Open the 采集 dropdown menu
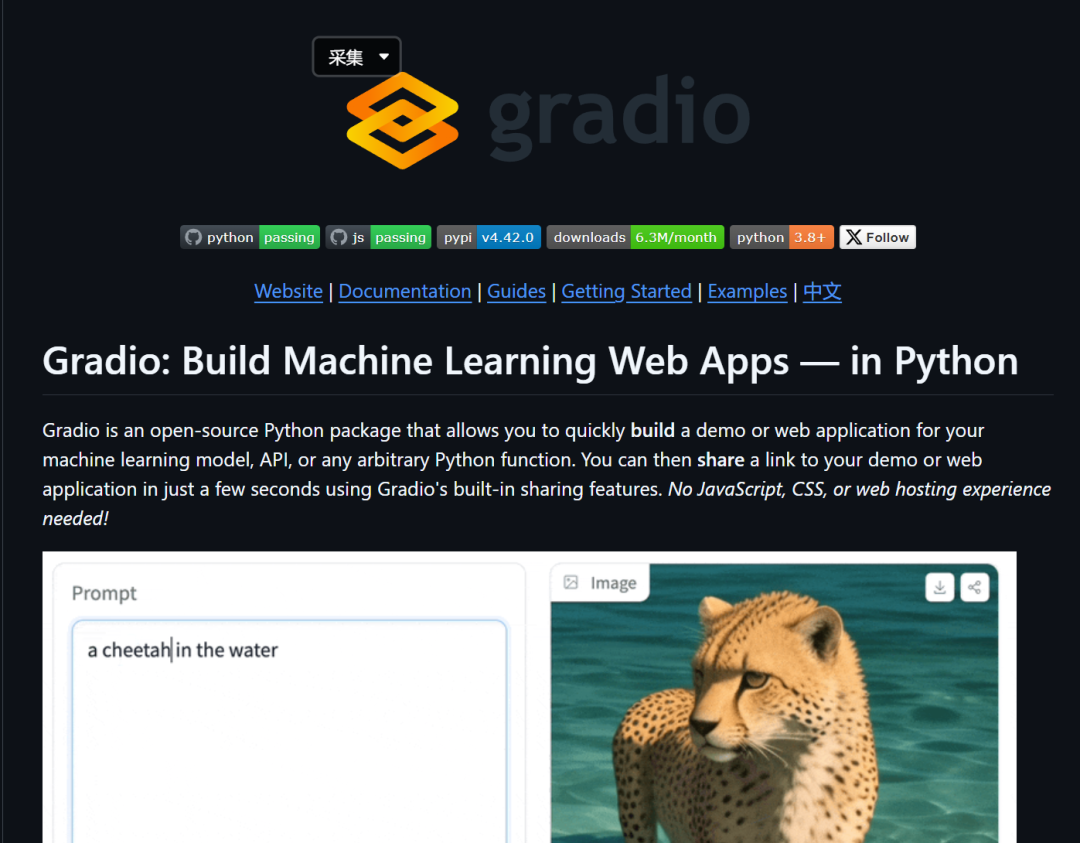The width and height of the screenshot is (1080, 843). coord(345,56)
